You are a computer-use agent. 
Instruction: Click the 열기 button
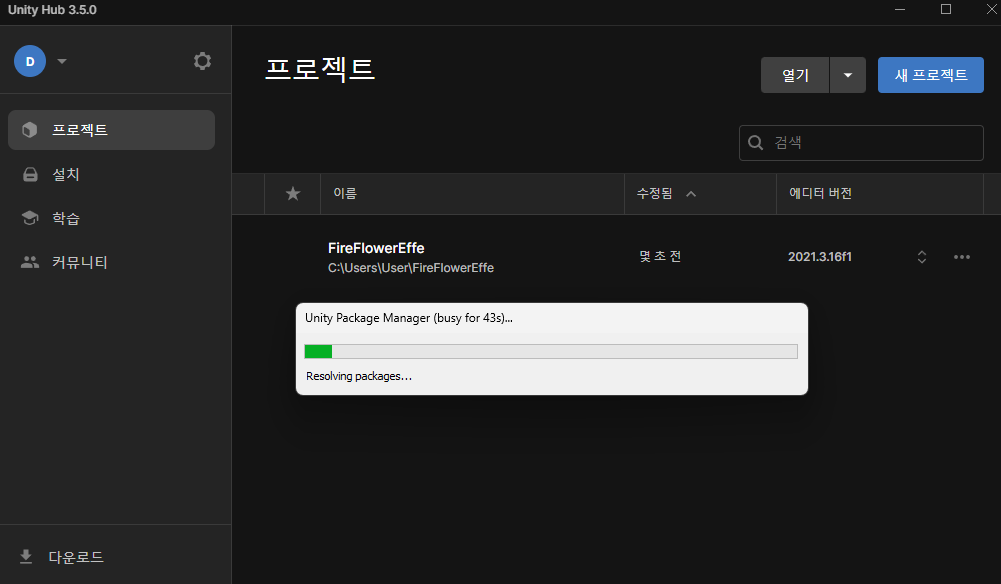(x=795, y=75)
